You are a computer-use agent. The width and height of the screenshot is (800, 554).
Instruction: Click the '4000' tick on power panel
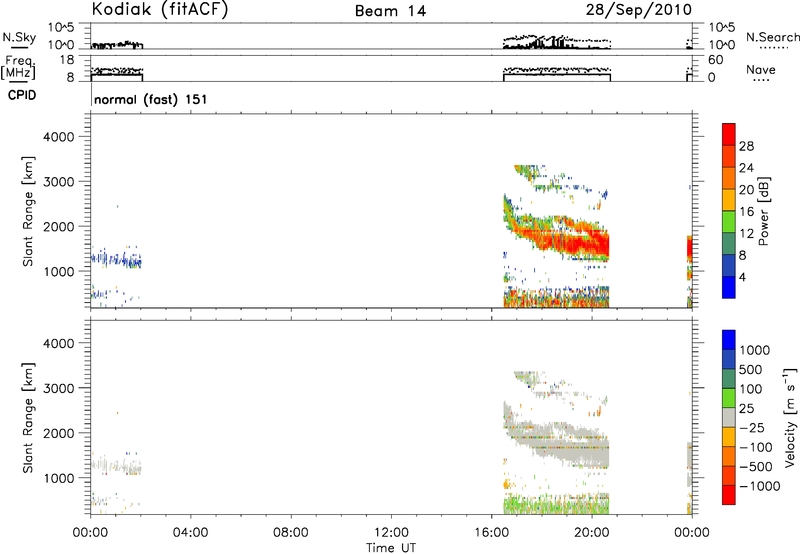point(59,137)
